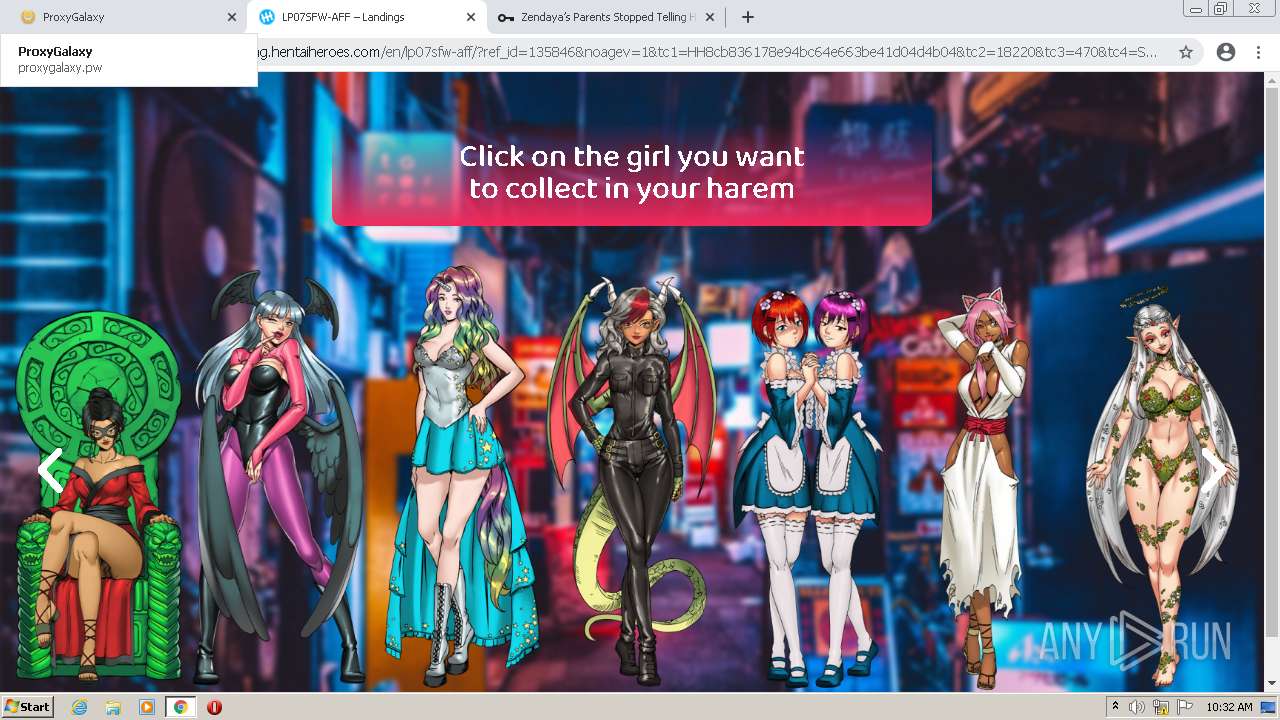This screenshot has height=720, width=1280.
Task: Pick the silver-haired elf in leaves
Action: pos(1164,485)
